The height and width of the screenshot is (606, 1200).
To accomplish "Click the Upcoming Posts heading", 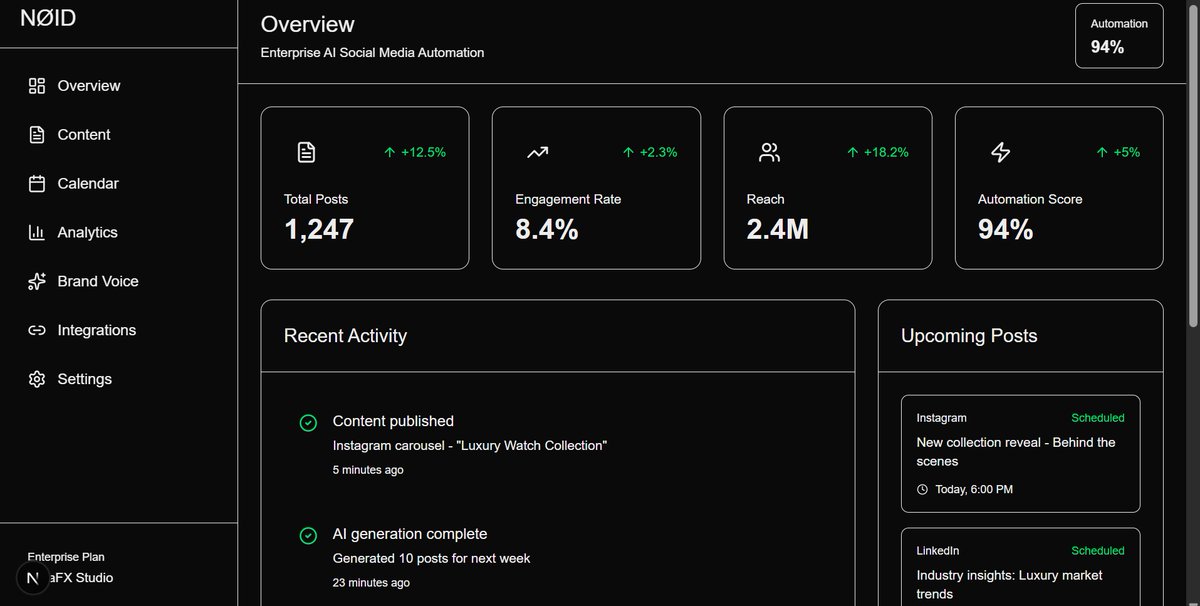I will click(969, 336).
